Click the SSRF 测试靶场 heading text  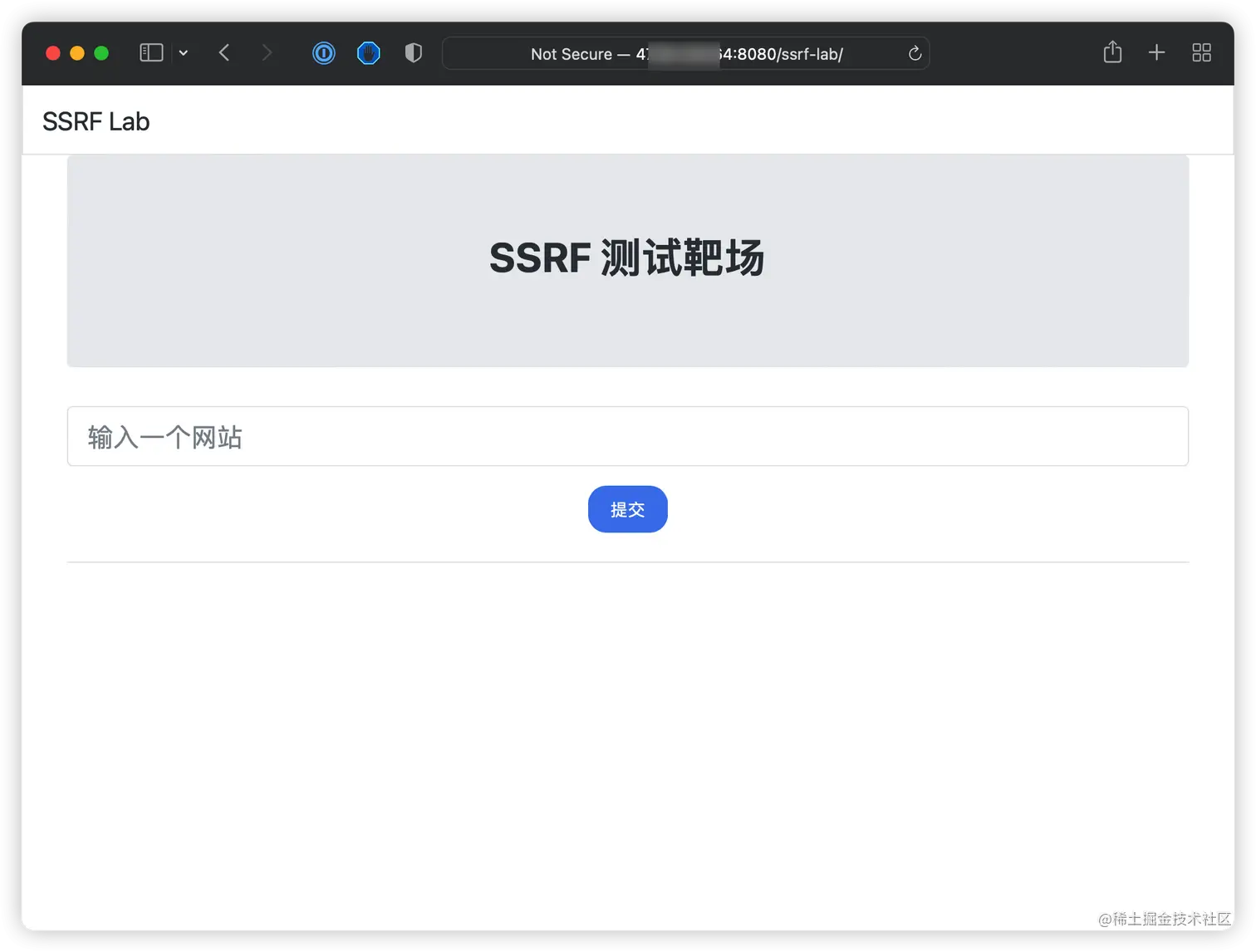[626, 258]
